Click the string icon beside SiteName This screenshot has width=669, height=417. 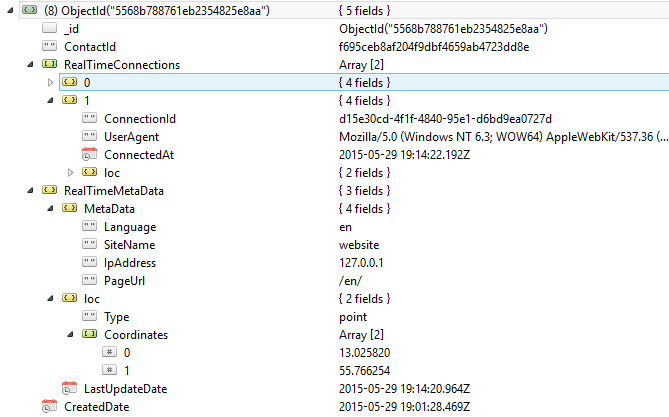[x=90, y=244]
